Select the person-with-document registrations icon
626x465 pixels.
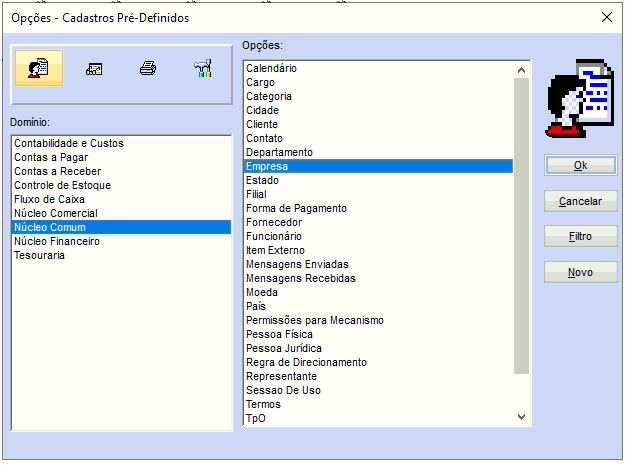[x=39, y=69]
